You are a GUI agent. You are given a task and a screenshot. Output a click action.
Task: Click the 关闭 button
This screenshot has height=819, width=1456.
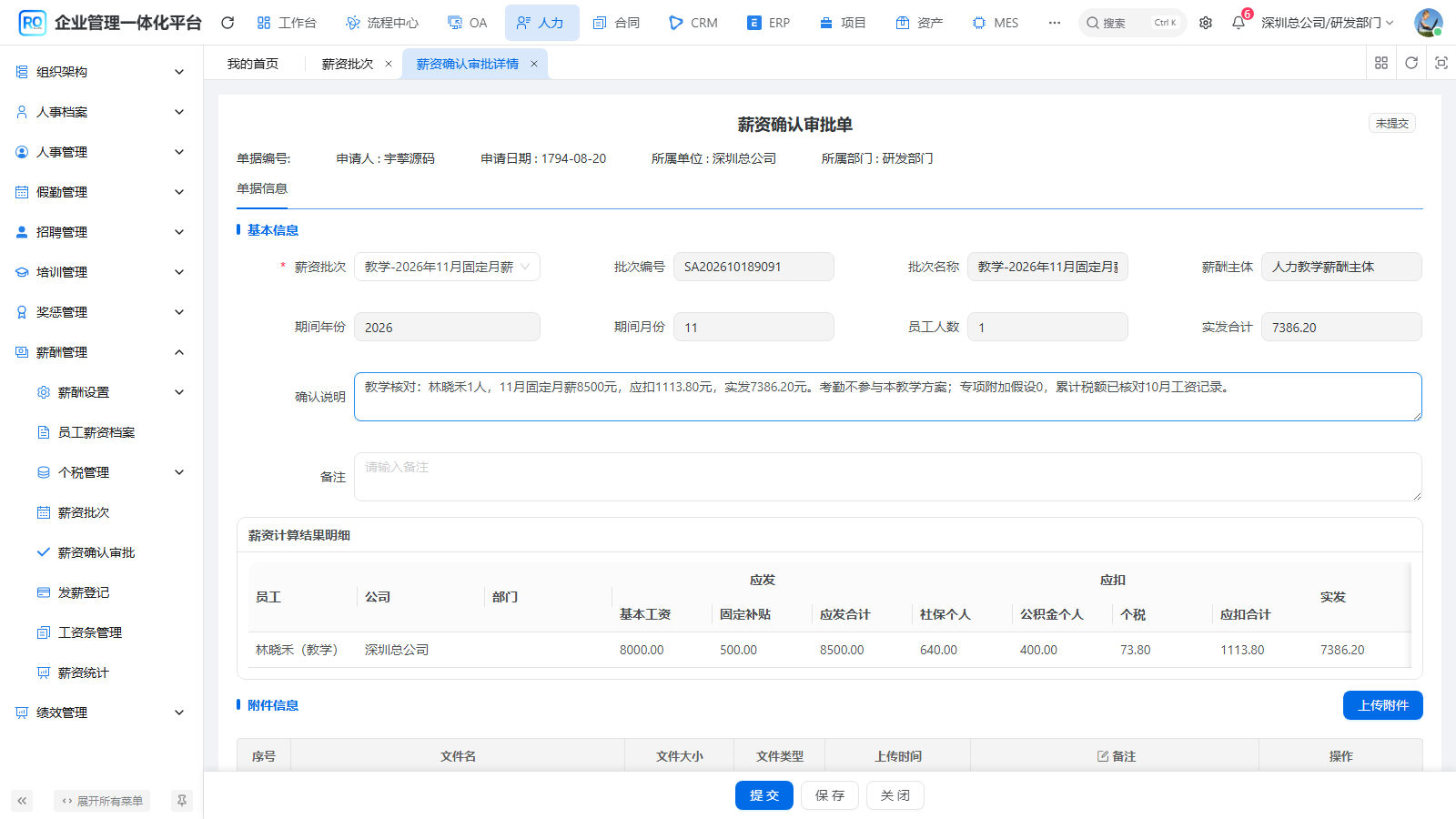(x=895, y=795)
